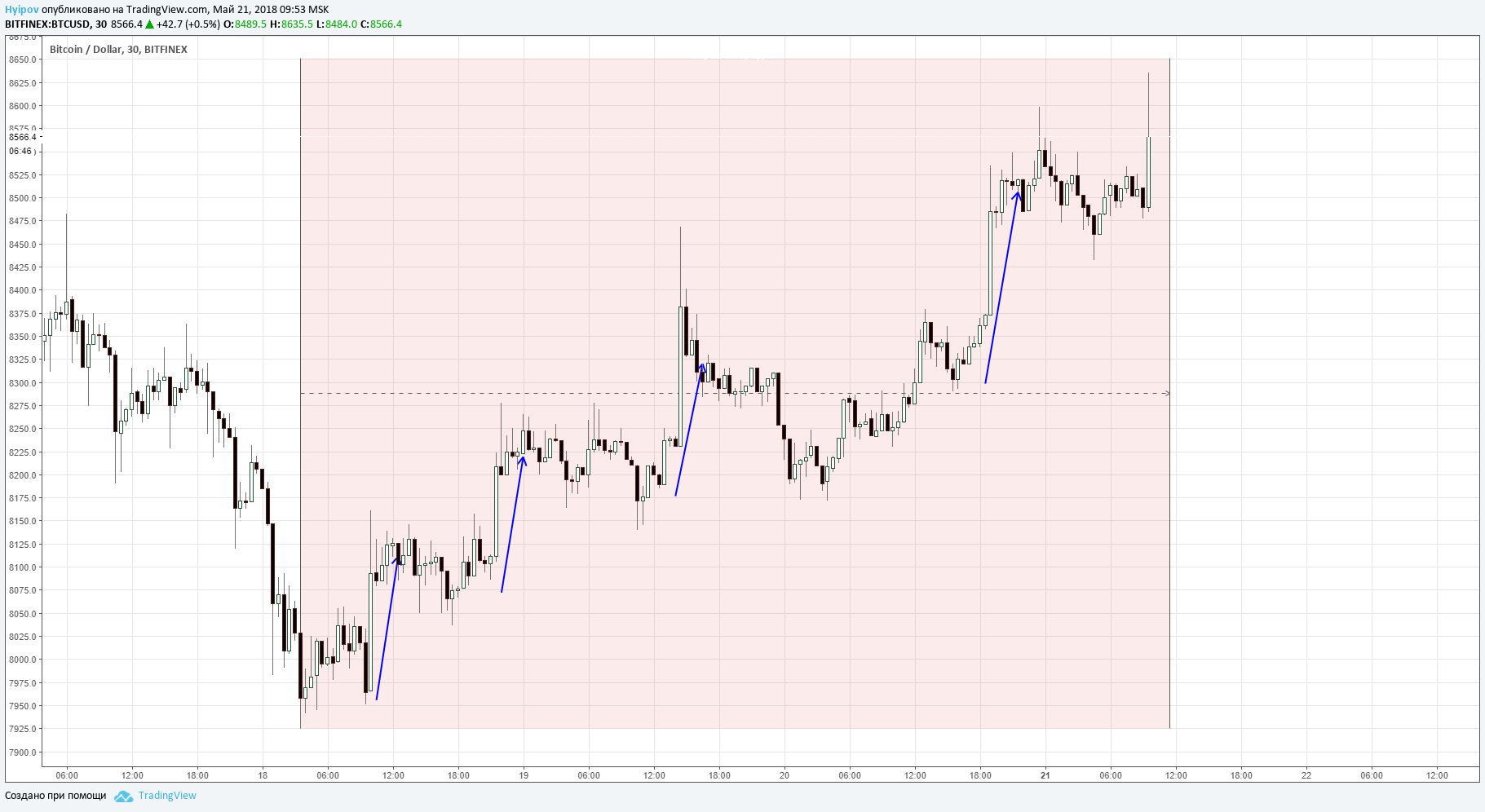Click the 7950.0 price axis label
Viewport: 1485px width, 812px height.
[23, 706]
